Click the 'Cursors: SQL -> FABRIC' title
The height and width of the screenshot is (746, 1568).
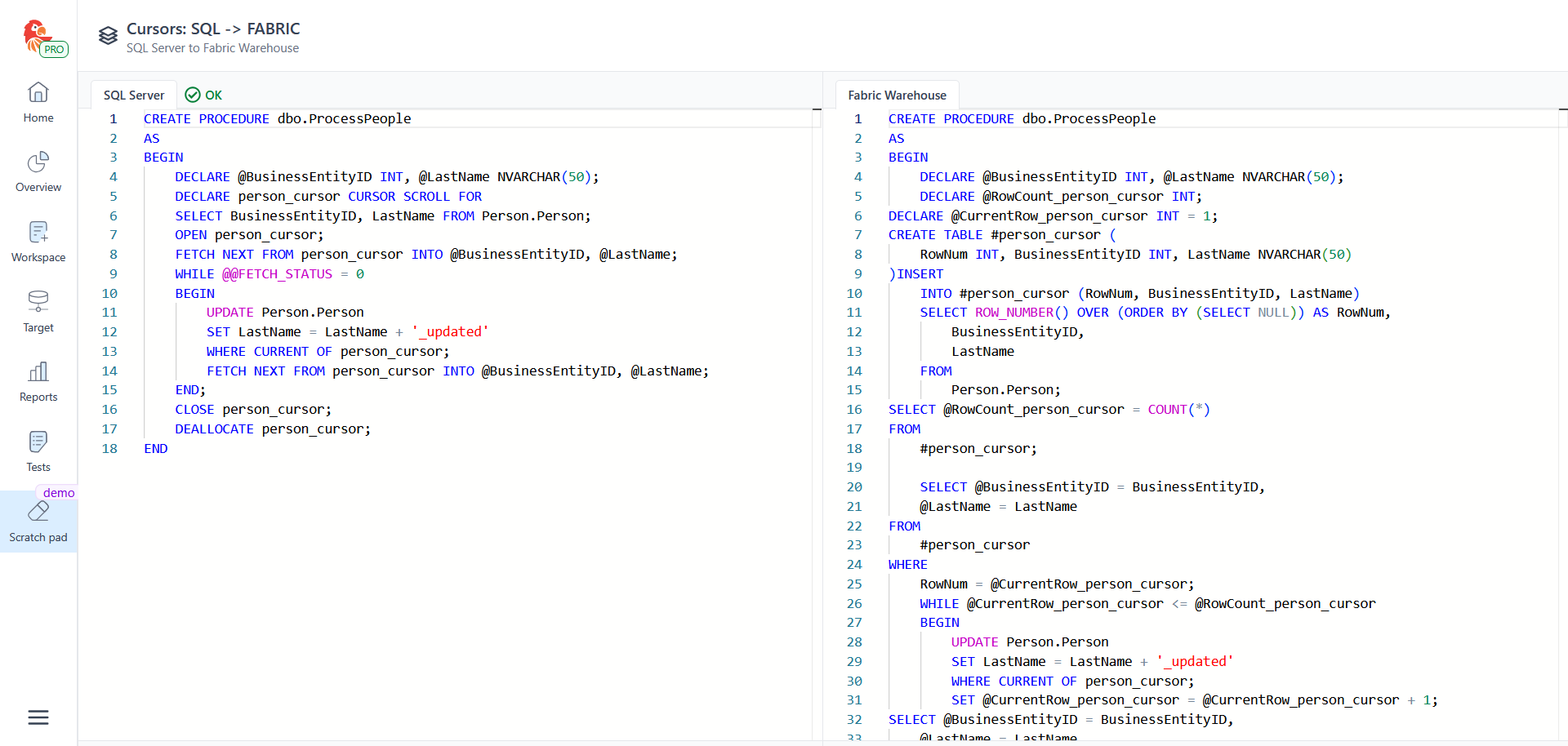tap(213, 29)
